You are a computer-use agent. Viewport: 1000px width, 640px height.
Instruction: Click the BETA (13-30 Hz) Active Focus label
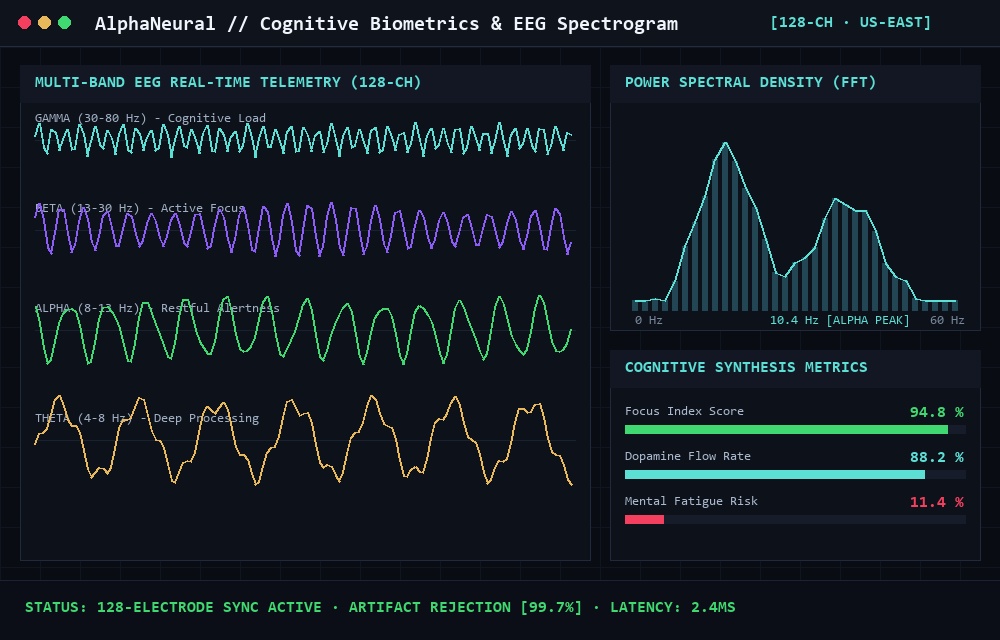click(x=140, y=208)
